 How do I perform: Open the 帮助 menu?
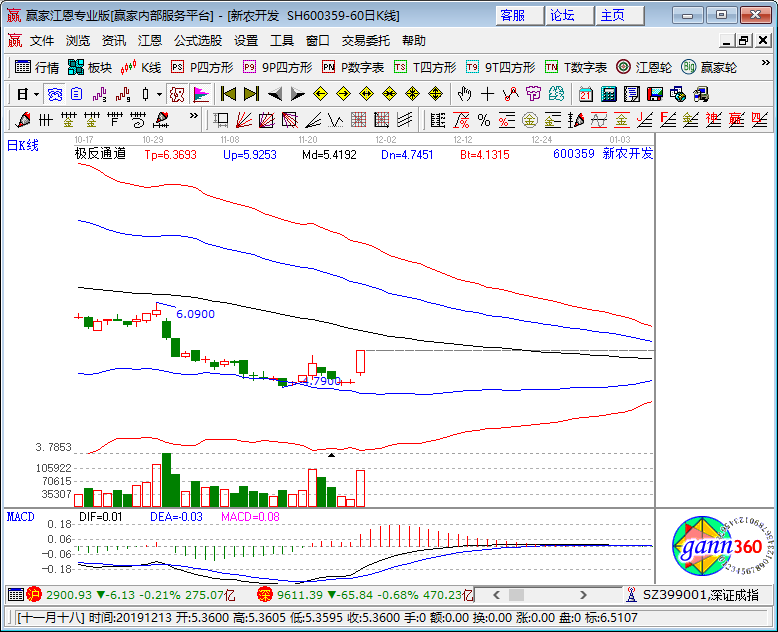coord(414,41)
